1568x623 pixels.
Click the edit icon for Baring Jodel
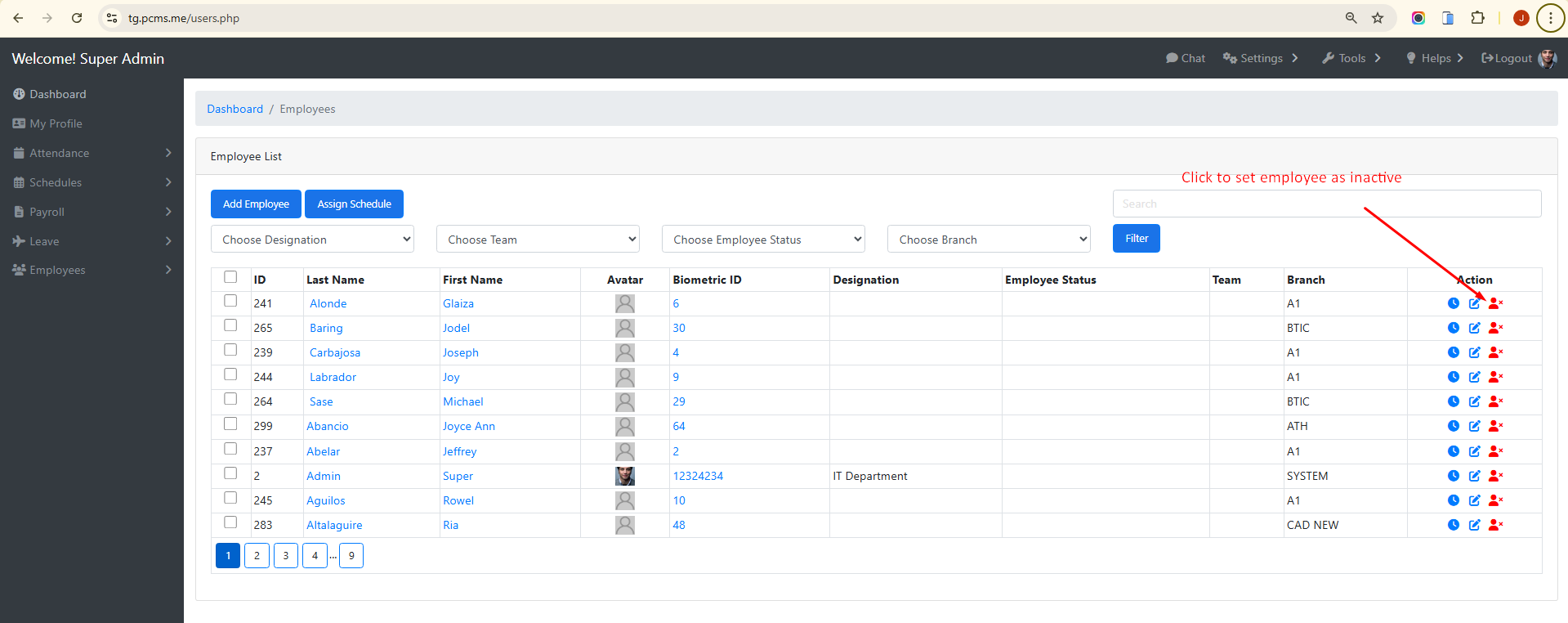pos(1474,328)
